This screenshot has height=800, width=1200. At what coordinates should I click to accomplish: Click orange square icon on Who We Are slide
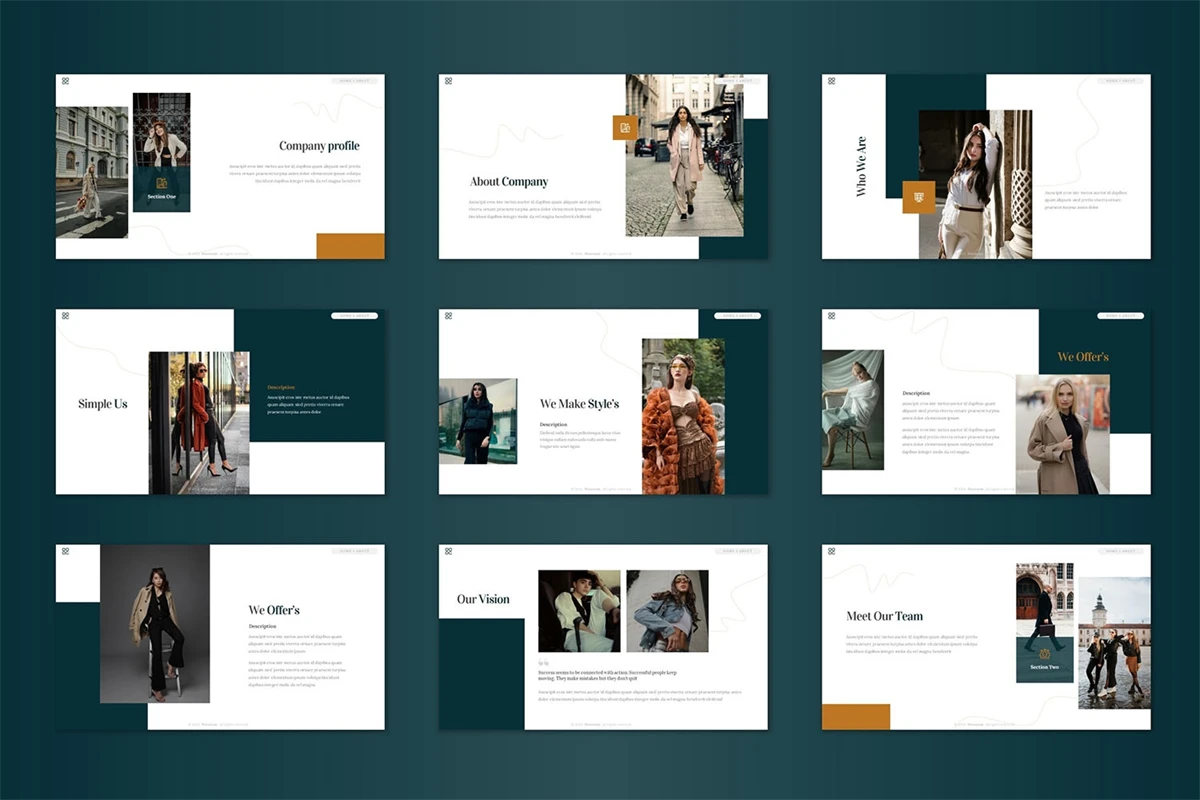click(x=918, y=197)
